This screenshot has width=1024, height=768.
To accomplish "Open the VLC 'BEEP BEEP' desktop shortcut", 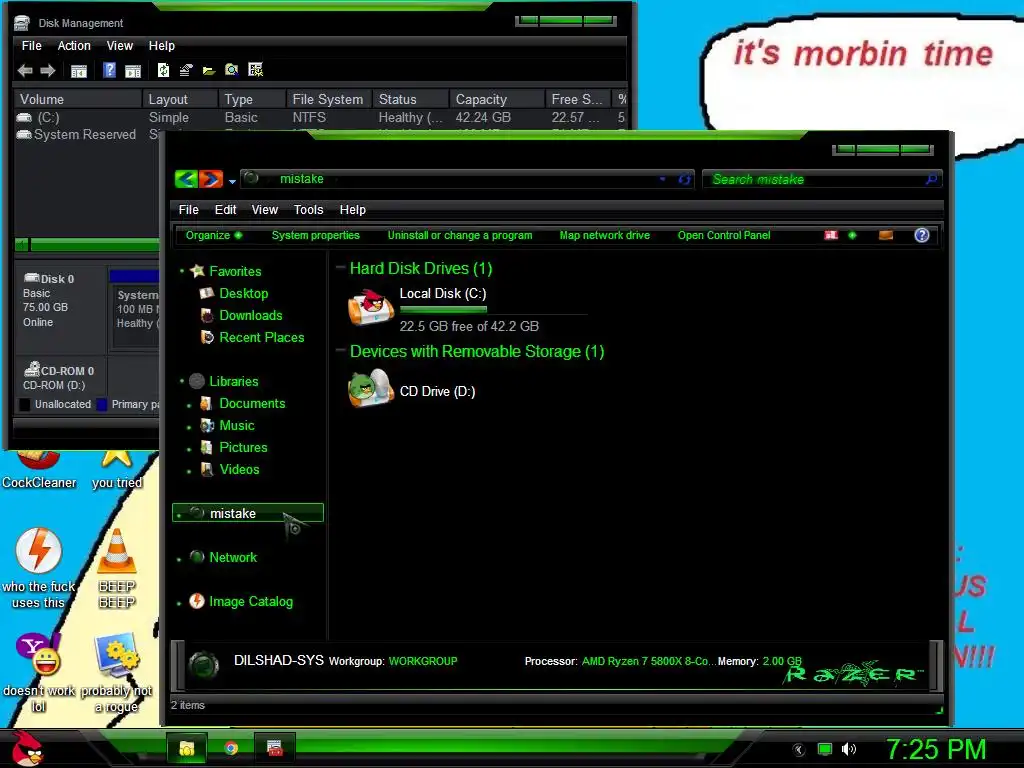I will (x=117, y=568).
